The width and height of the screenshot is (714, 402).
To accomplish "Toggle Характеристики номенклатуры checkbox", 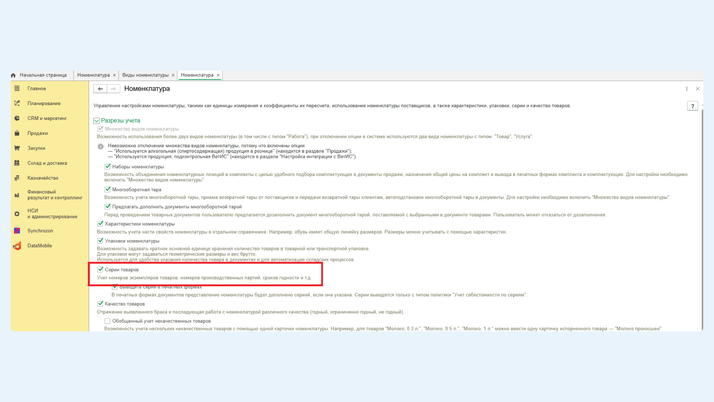I will [100, 224].
